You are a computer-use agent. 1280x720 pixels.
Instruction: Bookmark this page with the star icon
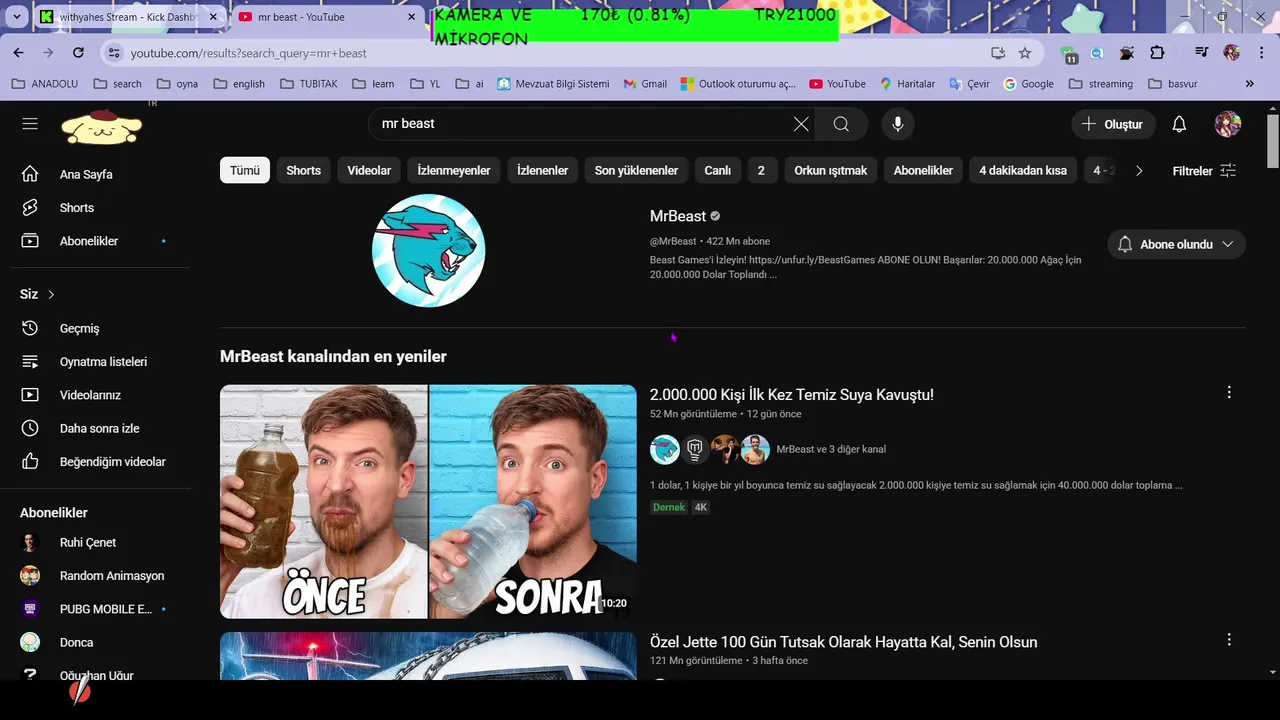(x=1025, y=53)
